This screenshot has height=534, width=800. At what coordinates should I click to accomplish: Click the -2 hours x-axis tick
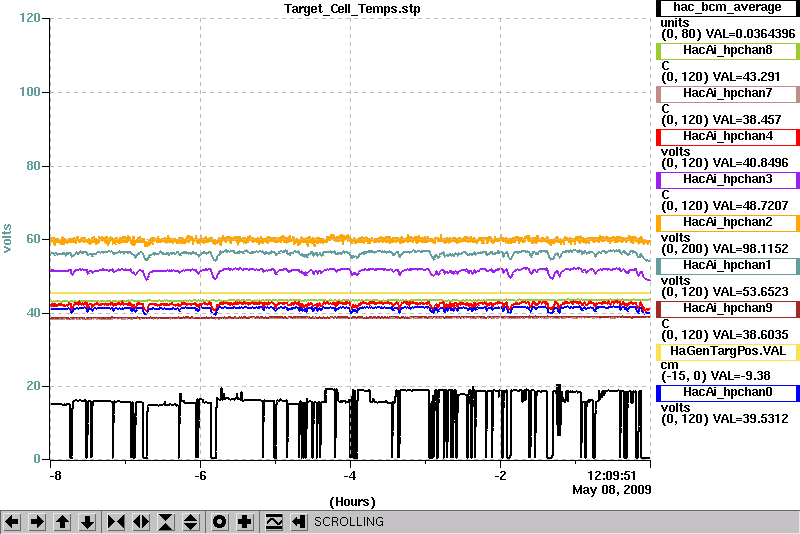(x=500, y=476)
